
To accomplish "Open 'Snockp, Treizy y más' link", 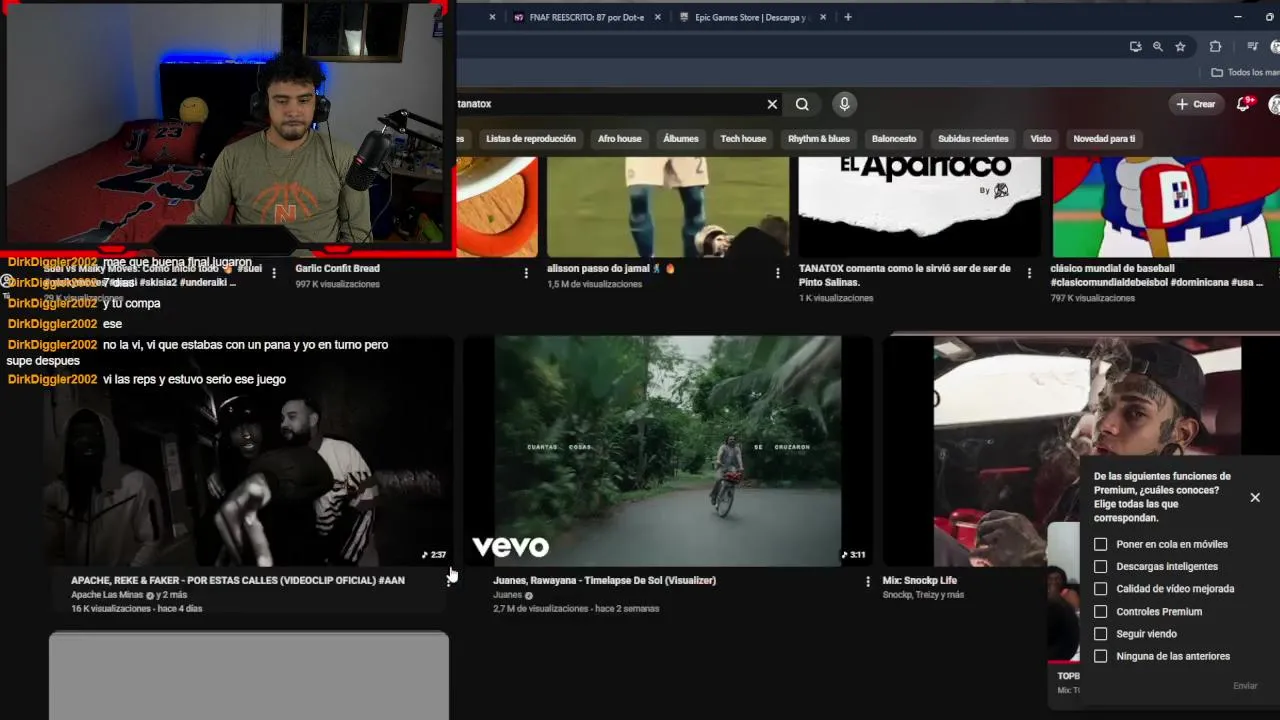I will pos(923,595).
